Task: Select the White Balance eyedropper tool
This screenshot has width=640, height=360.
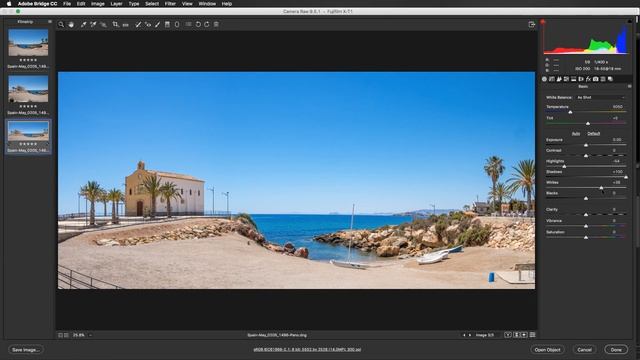Action: coord(83,24)
